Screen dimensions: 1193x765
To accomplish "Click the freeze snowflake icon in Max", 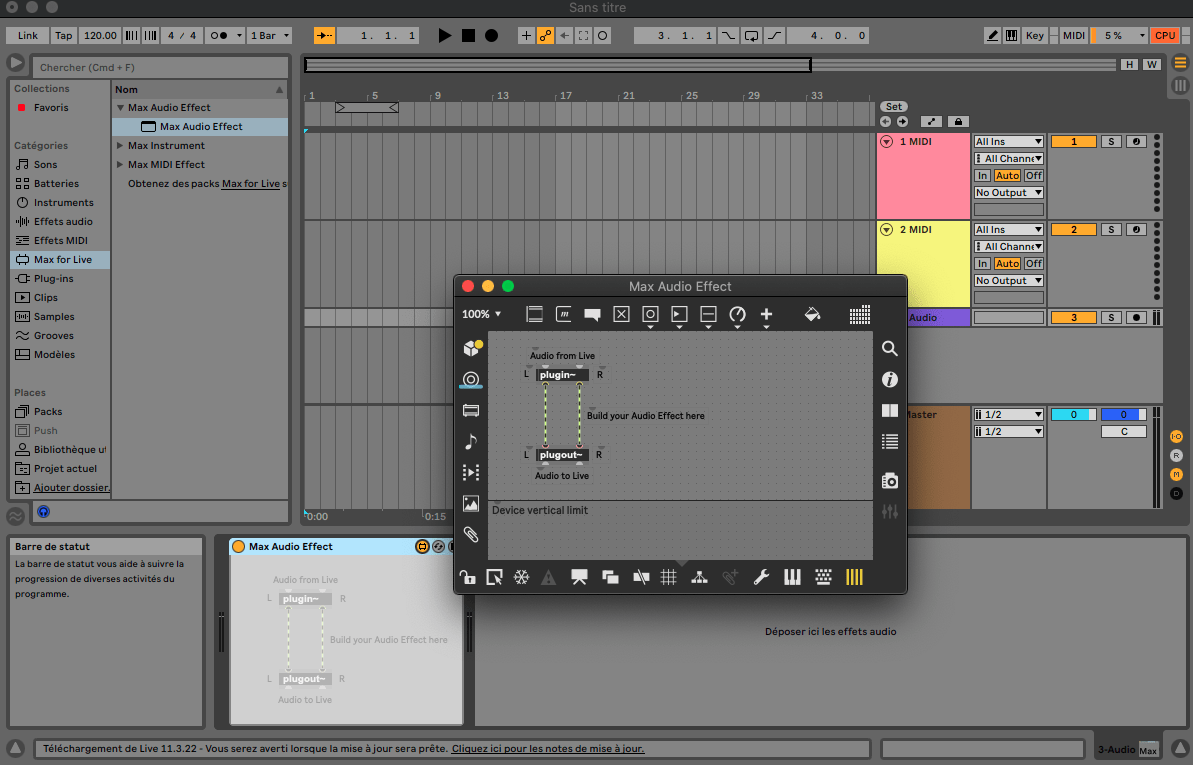I will point(521,577).
